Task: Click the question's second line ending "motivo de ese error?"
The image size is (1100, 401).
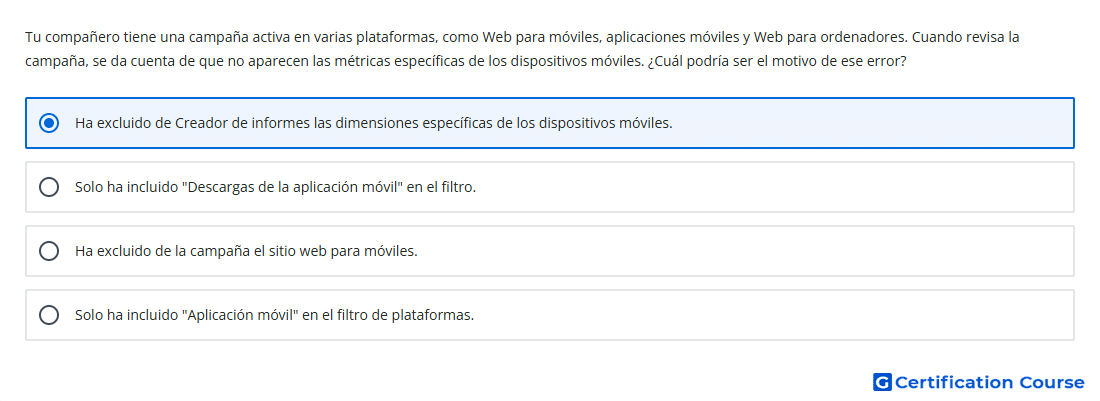Action: click(466, 61)
